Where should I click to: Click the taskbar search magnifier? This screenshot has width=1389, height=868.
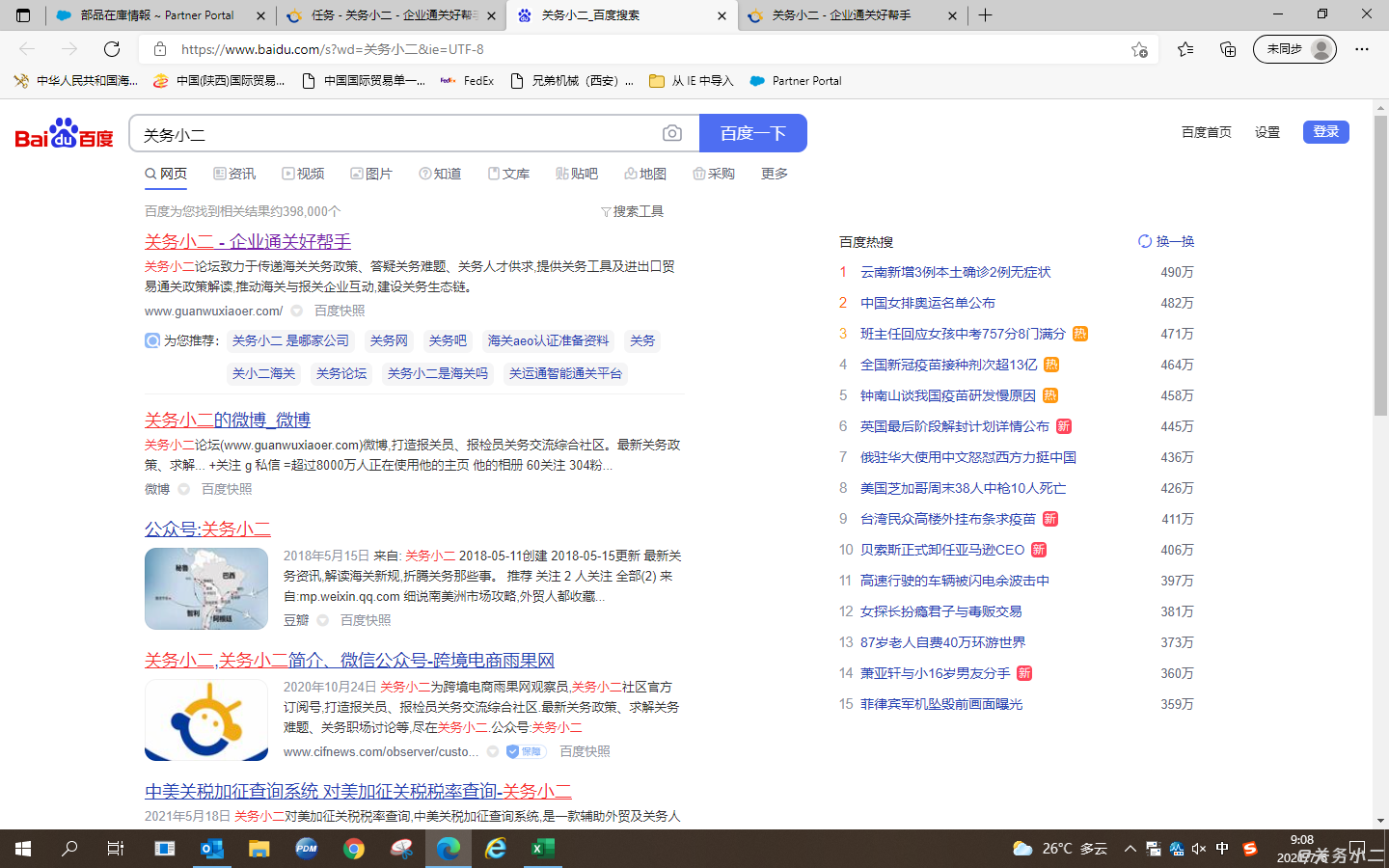[69, 849]
